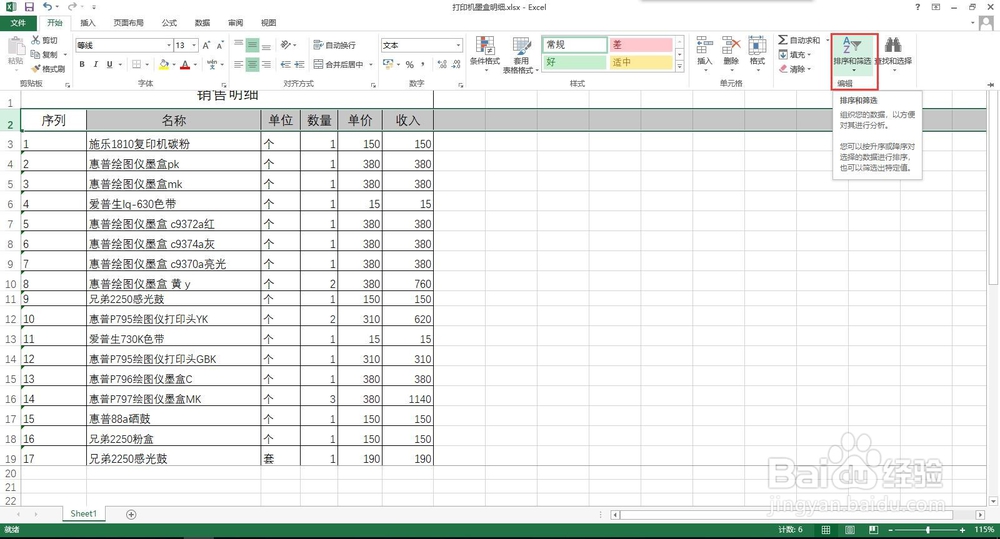Screen dimensions: 1000x539
Task: Toggle align text left
Action: [x=239, y=64]
